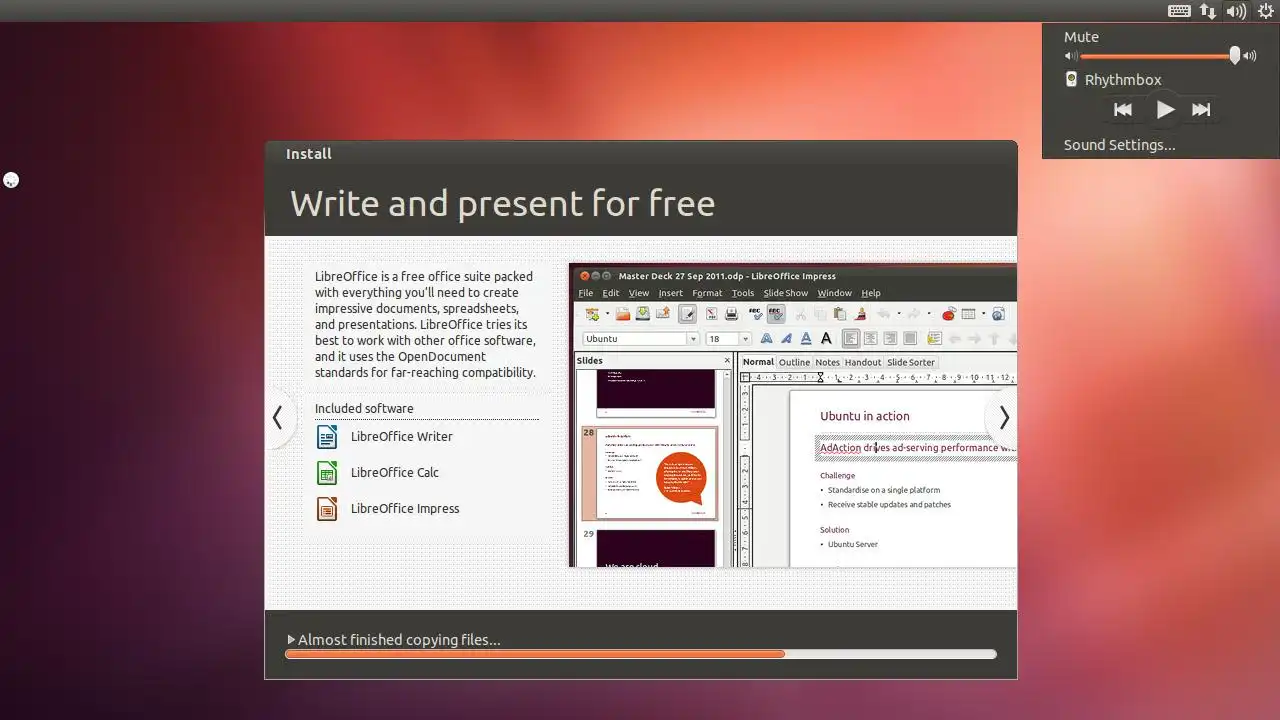This screenshot has width=1280, height=720.
Task: Toggle the AutoSpellcheck icon
Action: click(775, 314)
